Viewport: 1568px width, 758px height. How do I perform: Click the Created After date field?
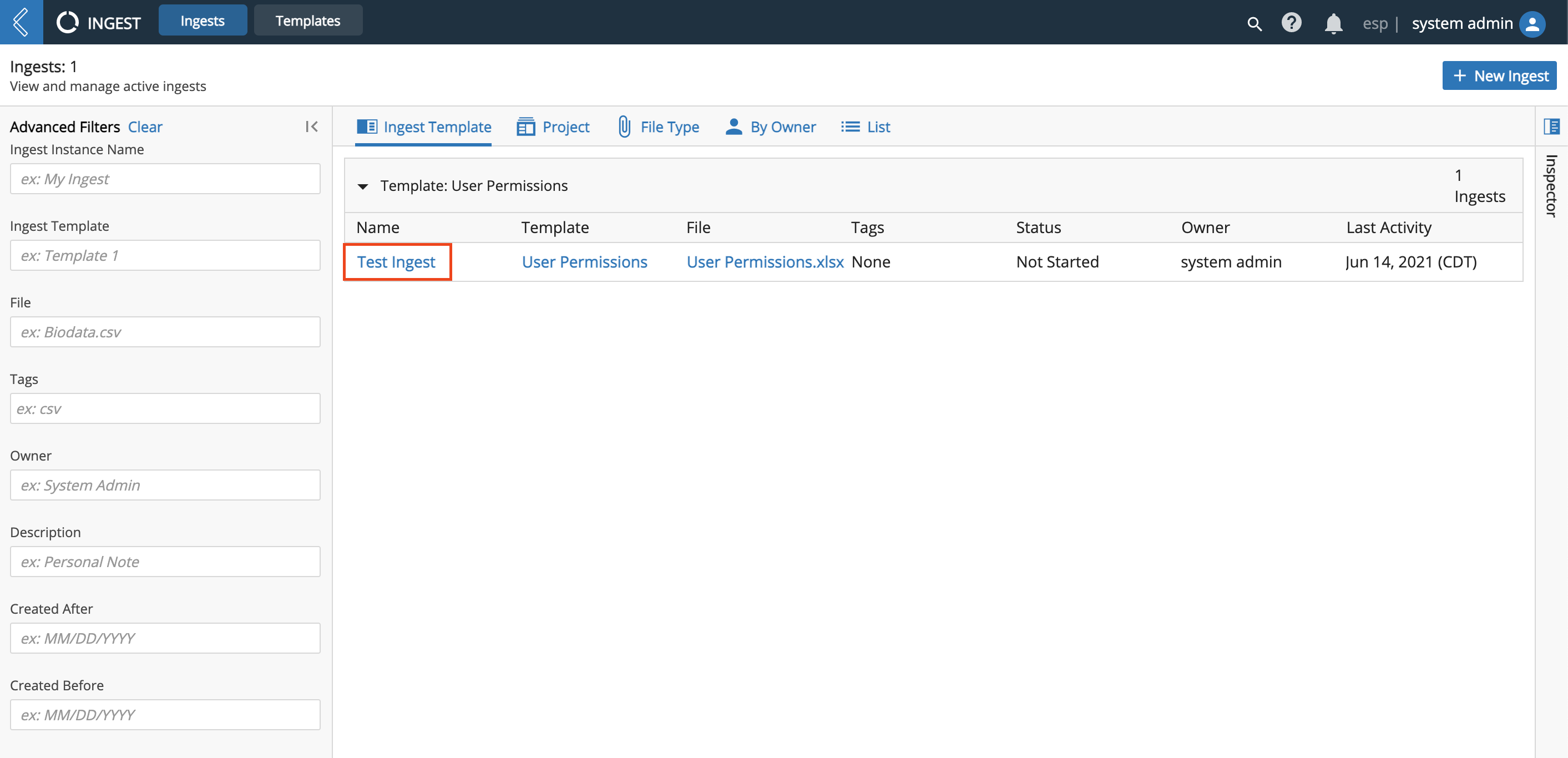[x=165, y=639]
